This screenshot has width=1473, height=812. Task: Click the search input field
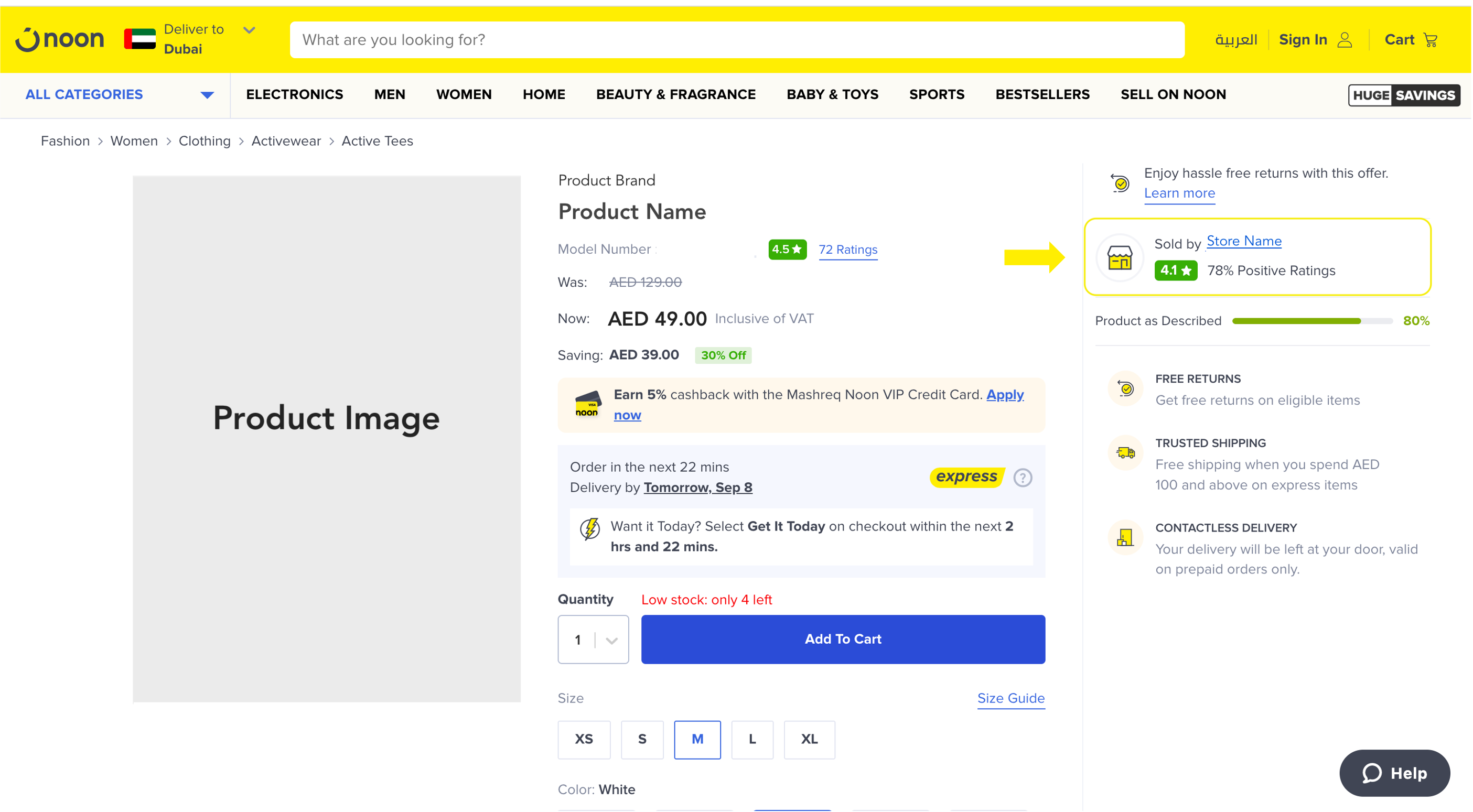click(x=736, y=40)
